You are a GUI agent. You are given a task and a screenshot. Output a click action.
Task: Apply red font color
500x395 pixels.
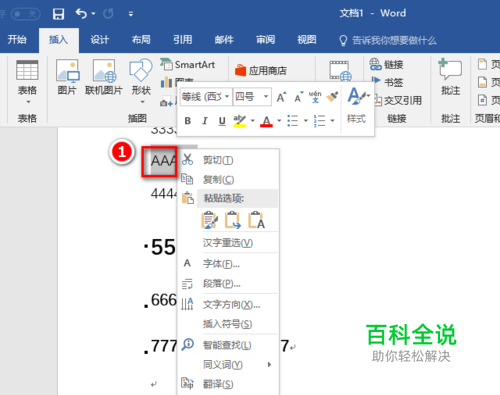pyautogui.click(x=266, y=121)
